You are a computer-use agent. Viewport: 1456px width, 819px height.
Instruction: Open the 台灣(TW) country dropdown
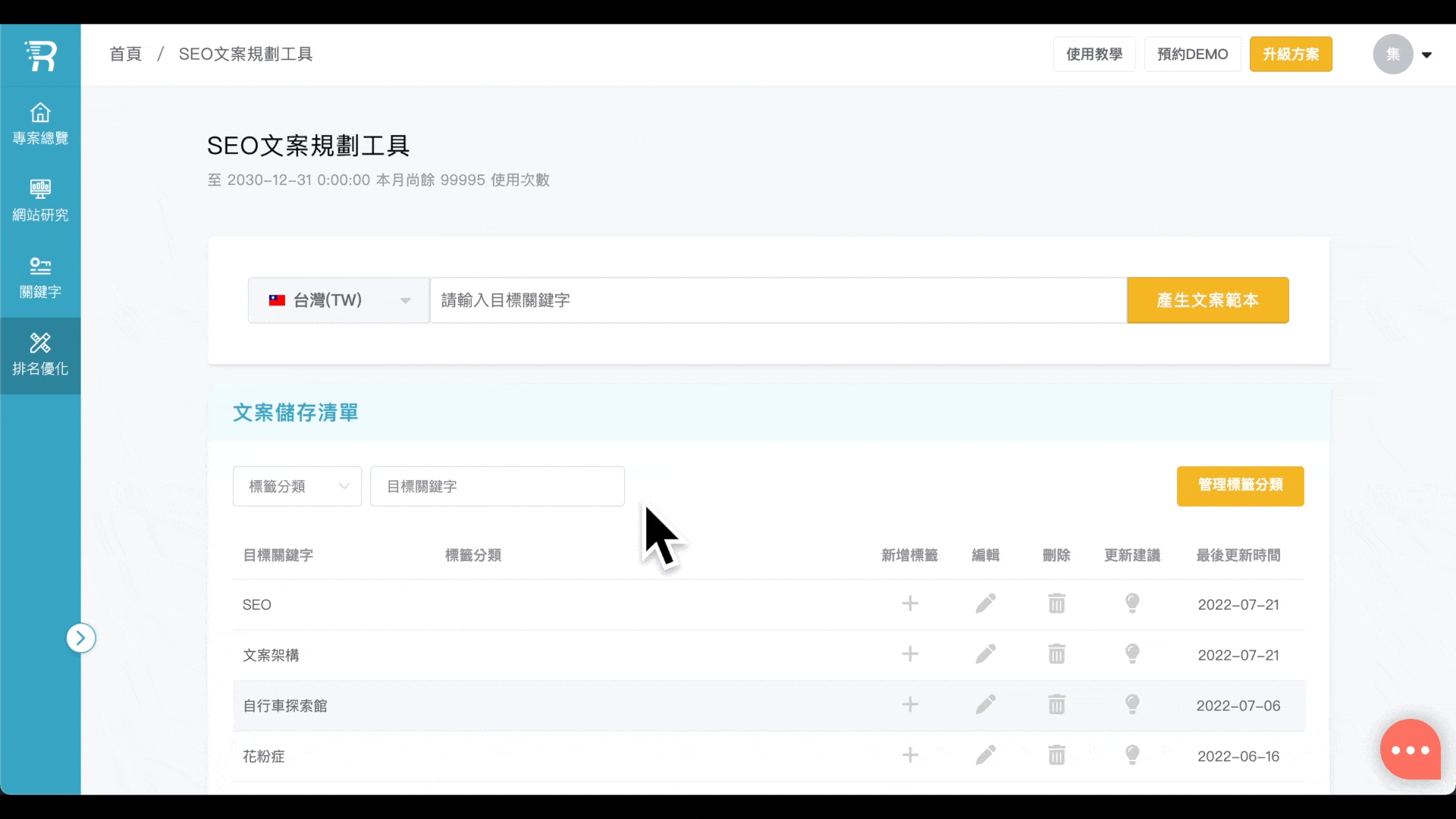tap(338, 300)
